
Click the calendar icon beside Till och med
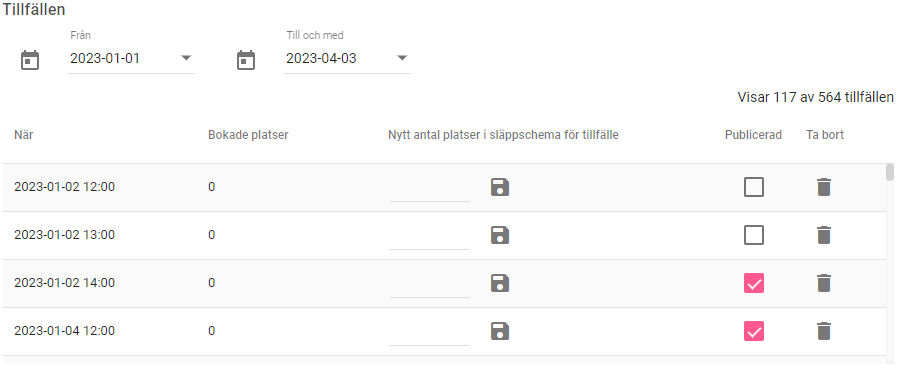coord(246,60)
